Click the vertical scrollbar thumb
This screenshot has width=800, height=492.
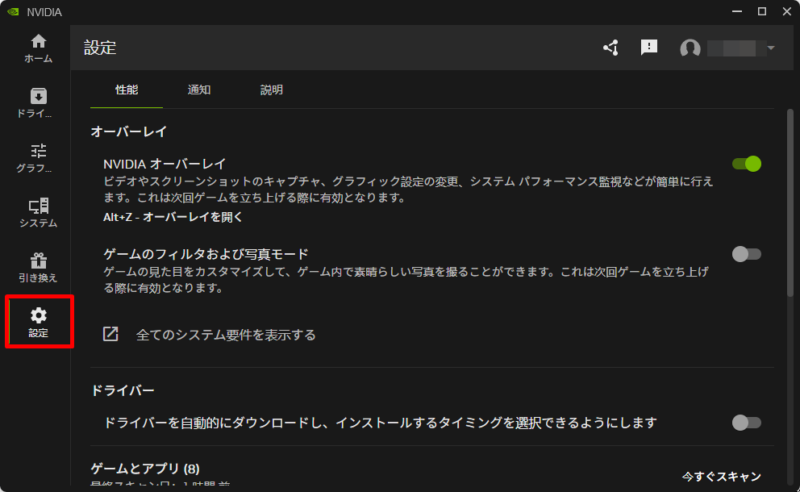[790, 202]
